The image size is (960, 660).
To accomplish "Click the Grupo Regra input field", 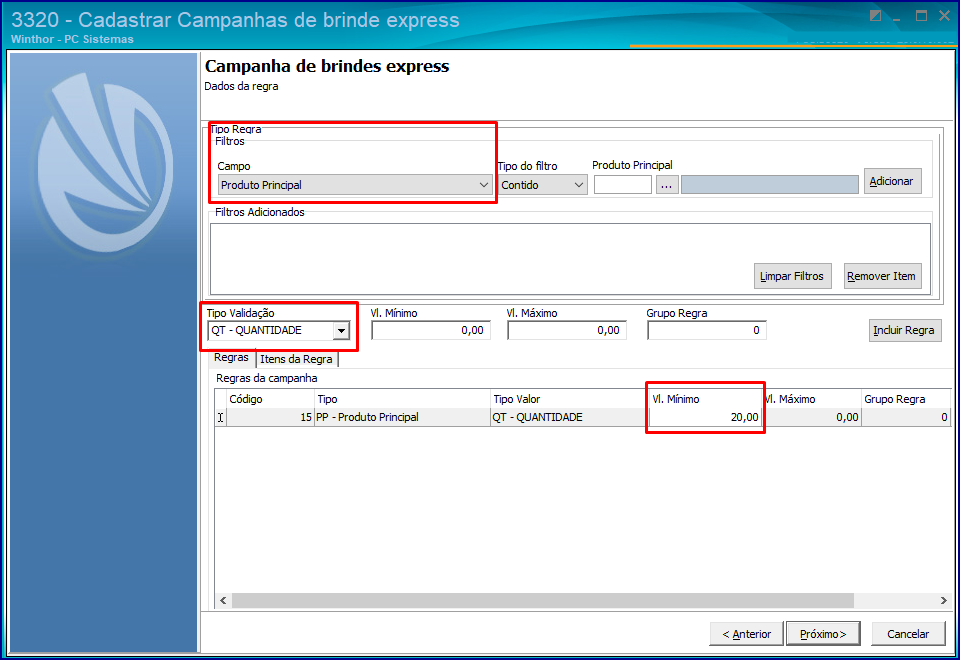I will pos(707,331).
